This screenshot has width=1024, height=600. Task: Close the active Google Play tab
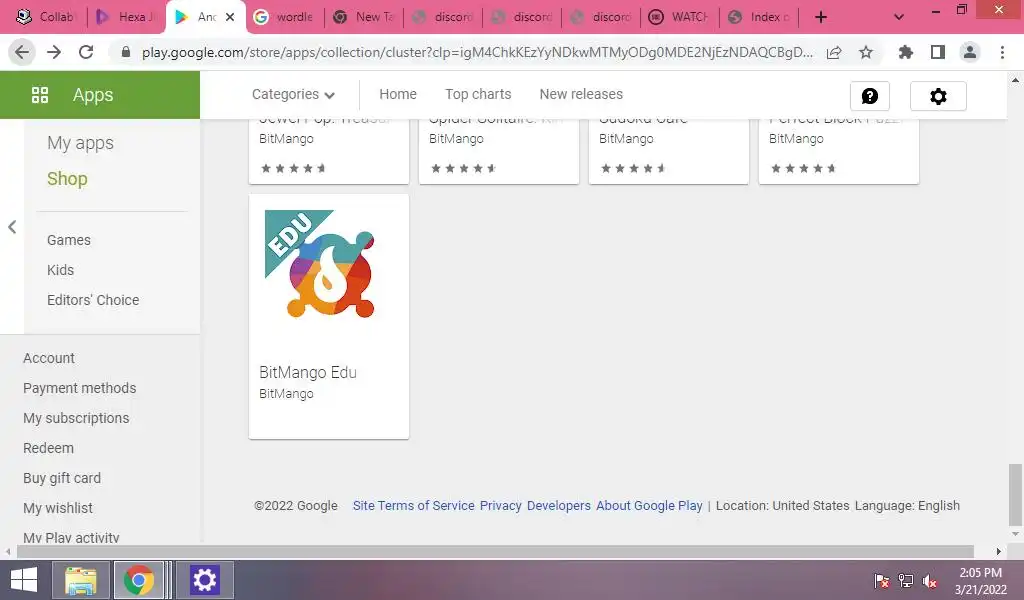click(230, 18)
